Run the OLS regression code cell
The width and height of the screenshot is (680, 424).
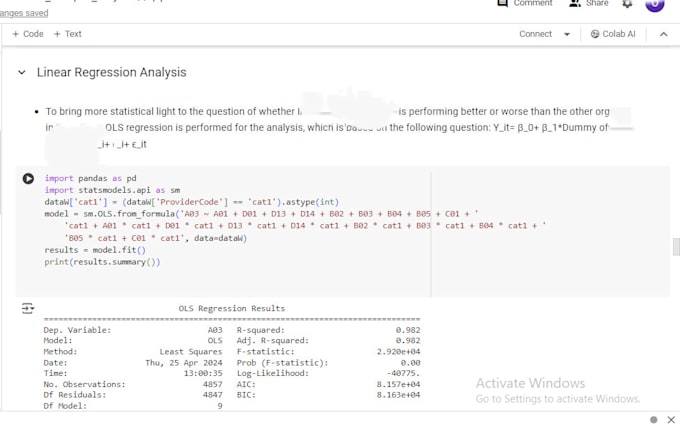pyautogui.click(x=28, y=178)
